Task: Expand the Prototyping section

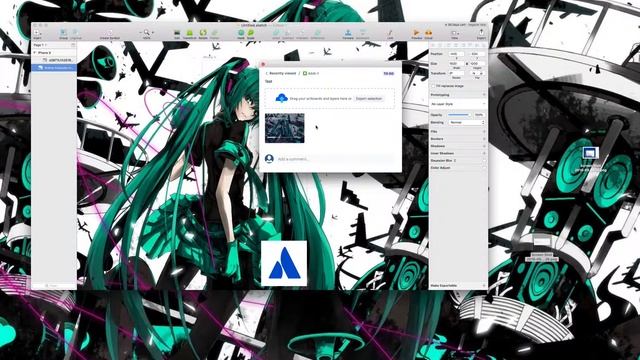Action: pyautogui.click(x=484, y=95)
